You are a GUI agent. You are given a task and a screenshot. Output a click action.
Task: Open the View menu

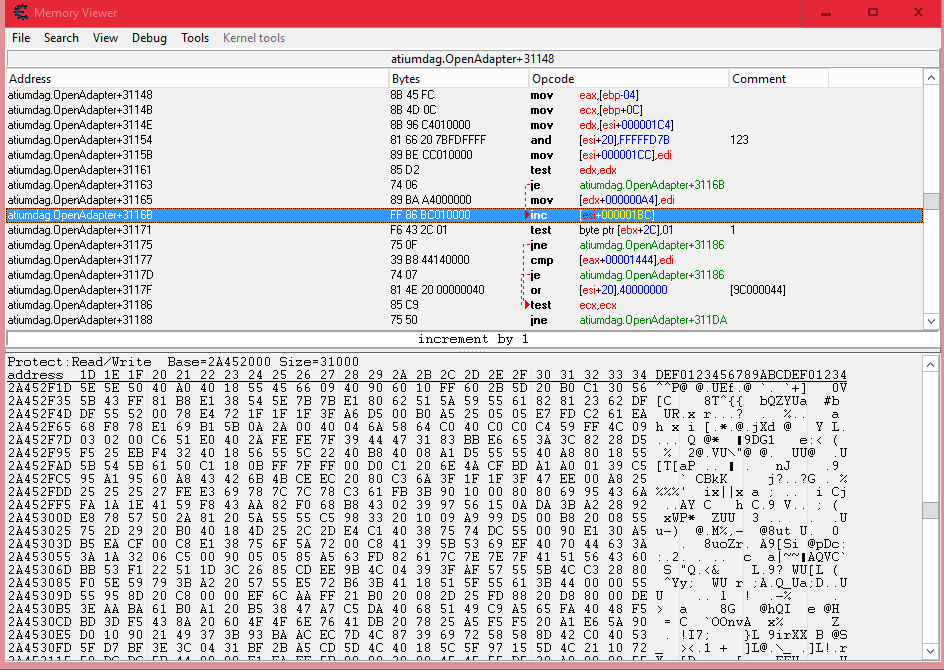click(105, 38)
